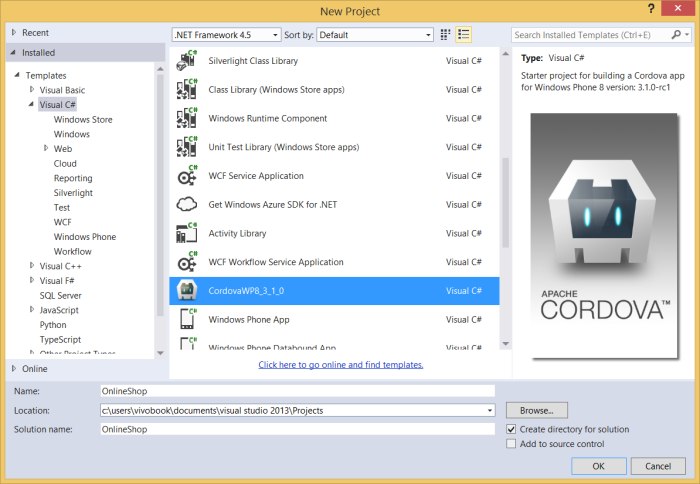Viewport: 700px width, 484px height.
Task: Select the Silverlight category
Action: click(73, 193)
